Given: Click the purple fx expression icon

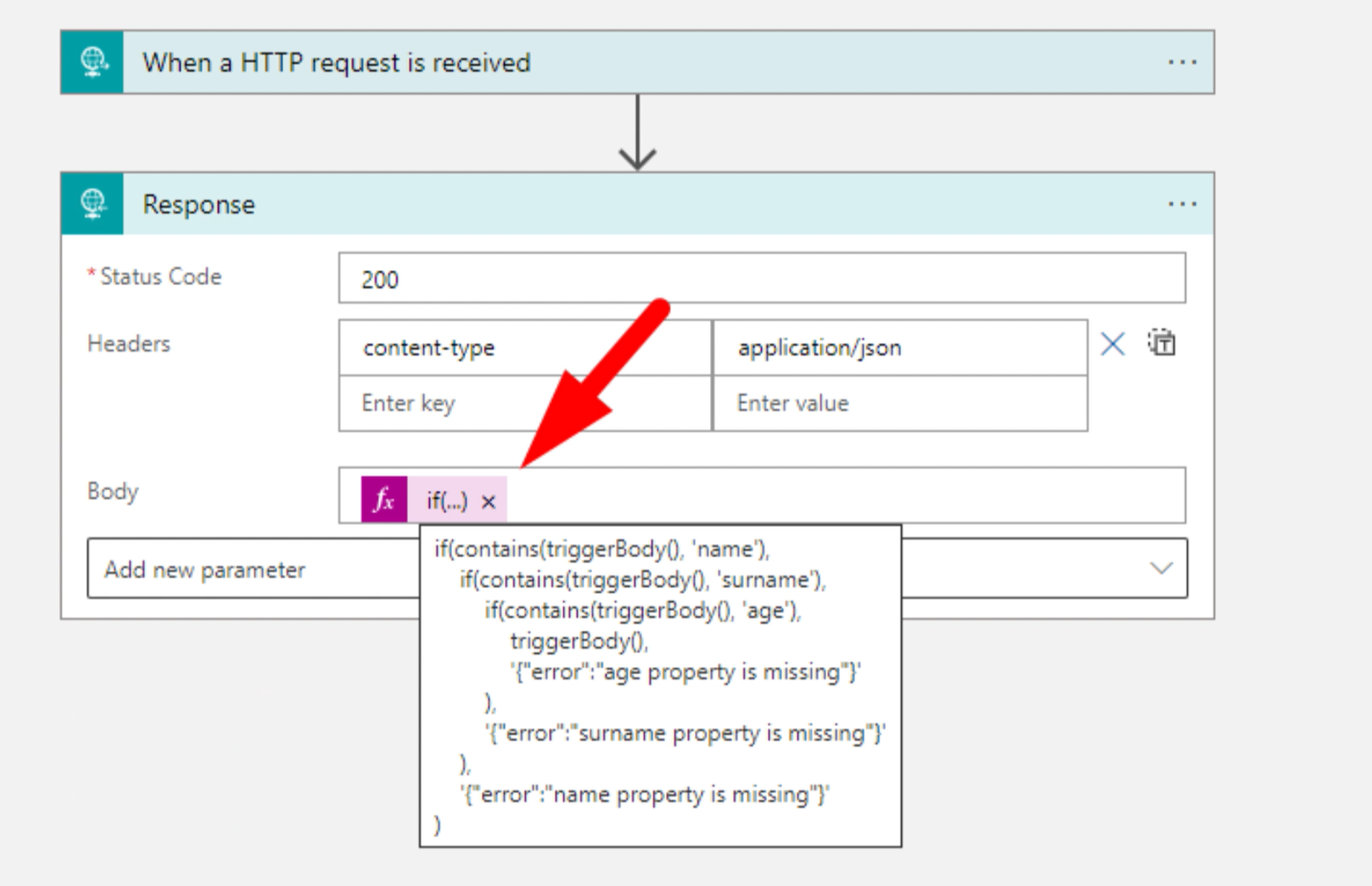Looking at the screenshot, I should (x=384, y=500).
